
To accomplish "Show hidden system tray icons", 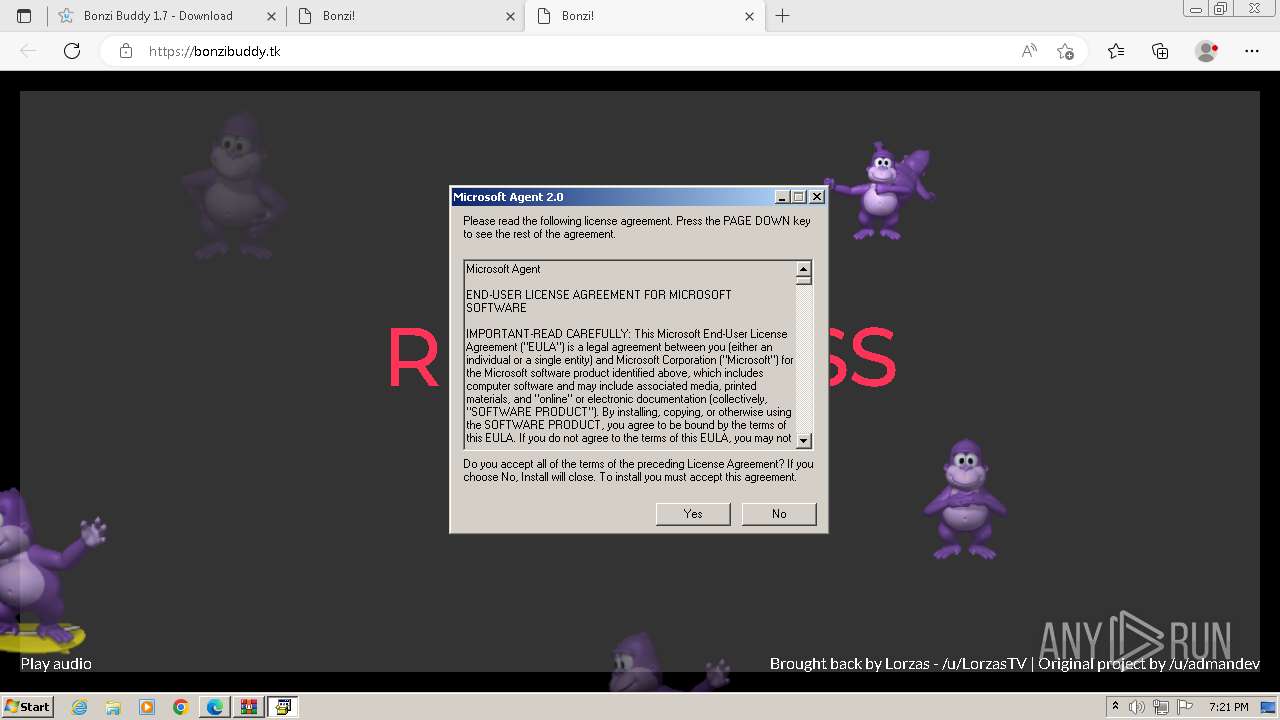I will click(1115, 707).
